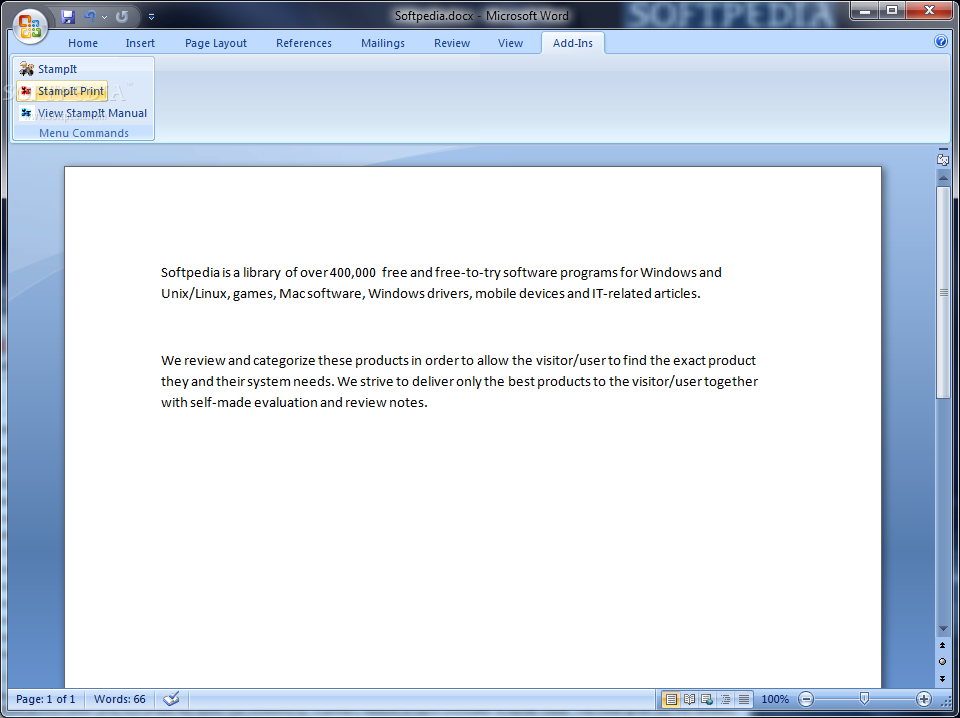Run the StampIt Print command
The height and width of the screenshot is (718, 960).
click(x=62, y=91)
